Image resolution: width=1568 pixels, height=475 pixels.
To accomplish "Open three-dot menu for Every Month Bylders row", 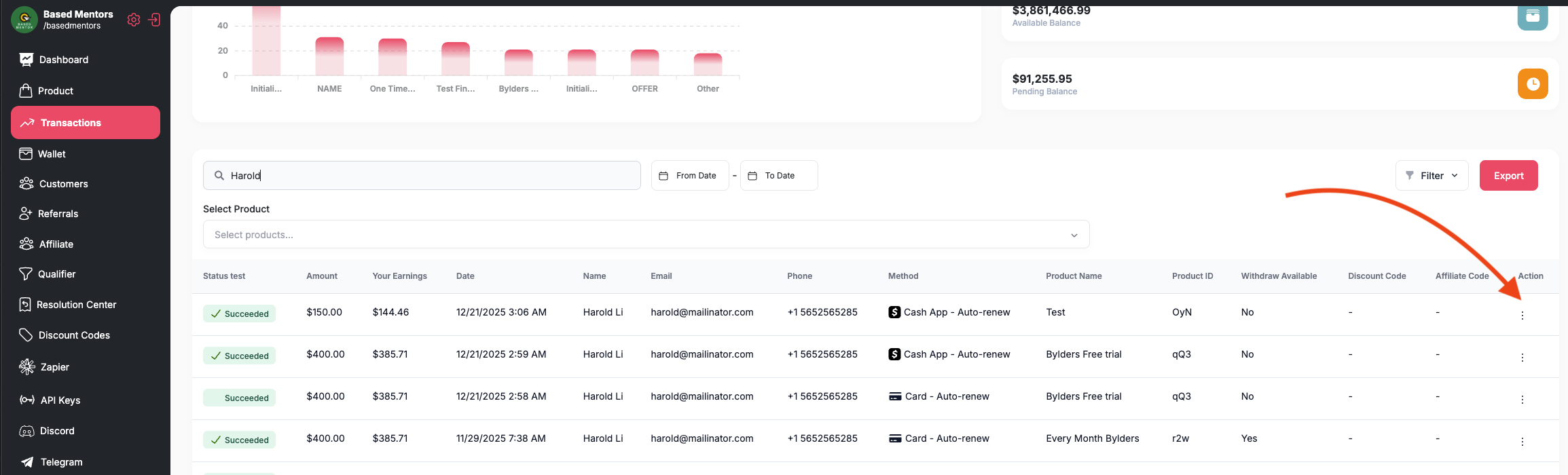I will click(x=1522, y=442).
